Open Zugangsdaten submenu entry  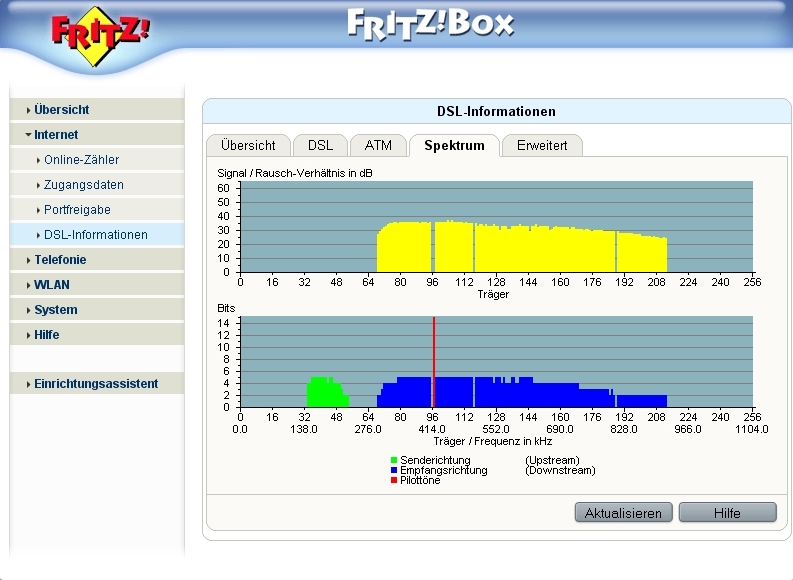tap(97, 185)
